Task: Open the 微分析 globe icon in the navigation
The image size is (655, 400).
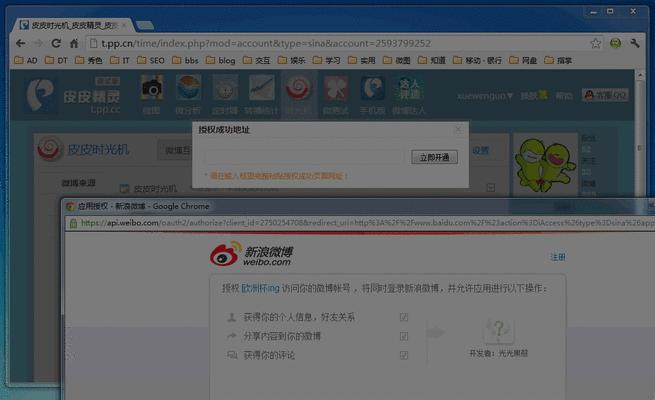Action: coord(188,87)
